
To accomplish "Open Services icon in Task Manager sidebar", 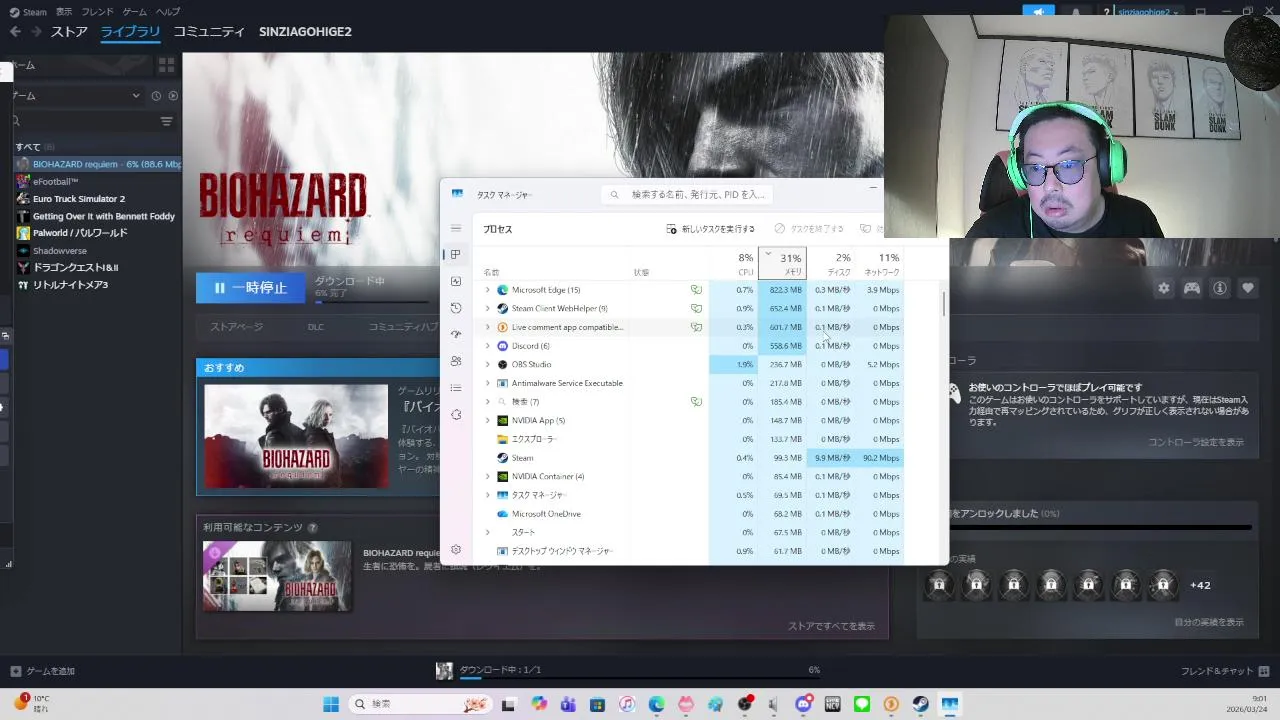I will coord(456,414).
